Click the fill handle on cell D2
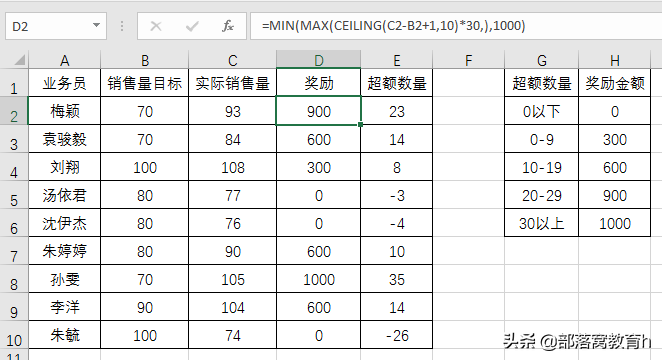This screenshot has height=360, width=662. click(360, 125)
